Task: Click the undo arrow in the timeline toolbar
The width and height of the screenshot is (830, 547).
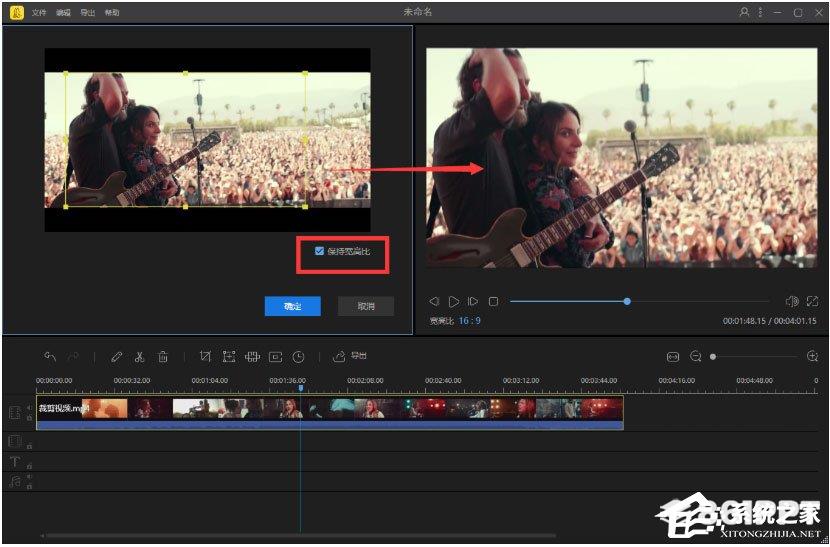Action: click(x=50, y=356)
